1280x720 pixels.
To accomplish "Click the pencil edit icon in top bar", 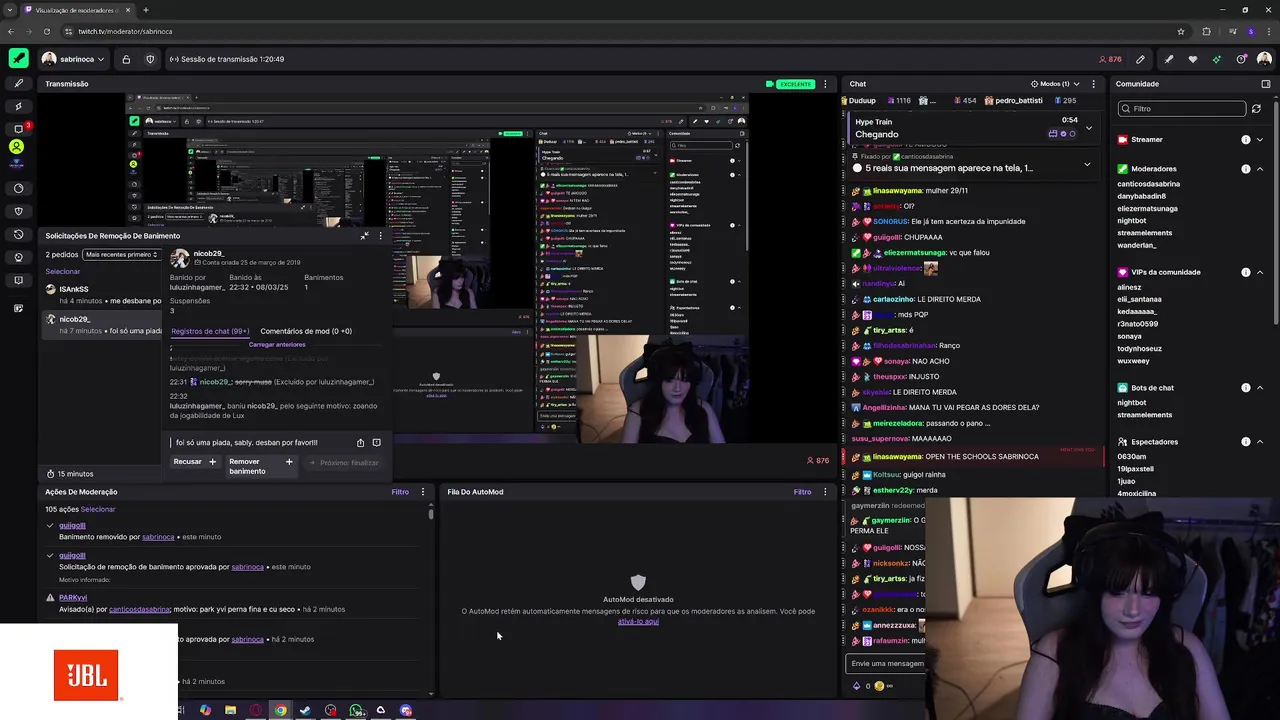I will [1140, 59].
